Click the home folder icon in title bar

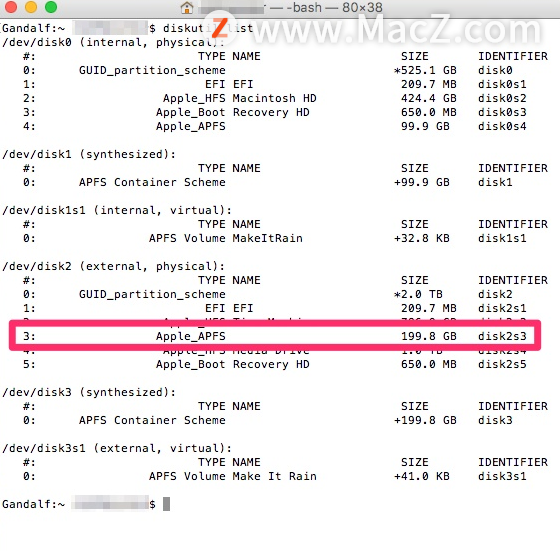(186, 7)
